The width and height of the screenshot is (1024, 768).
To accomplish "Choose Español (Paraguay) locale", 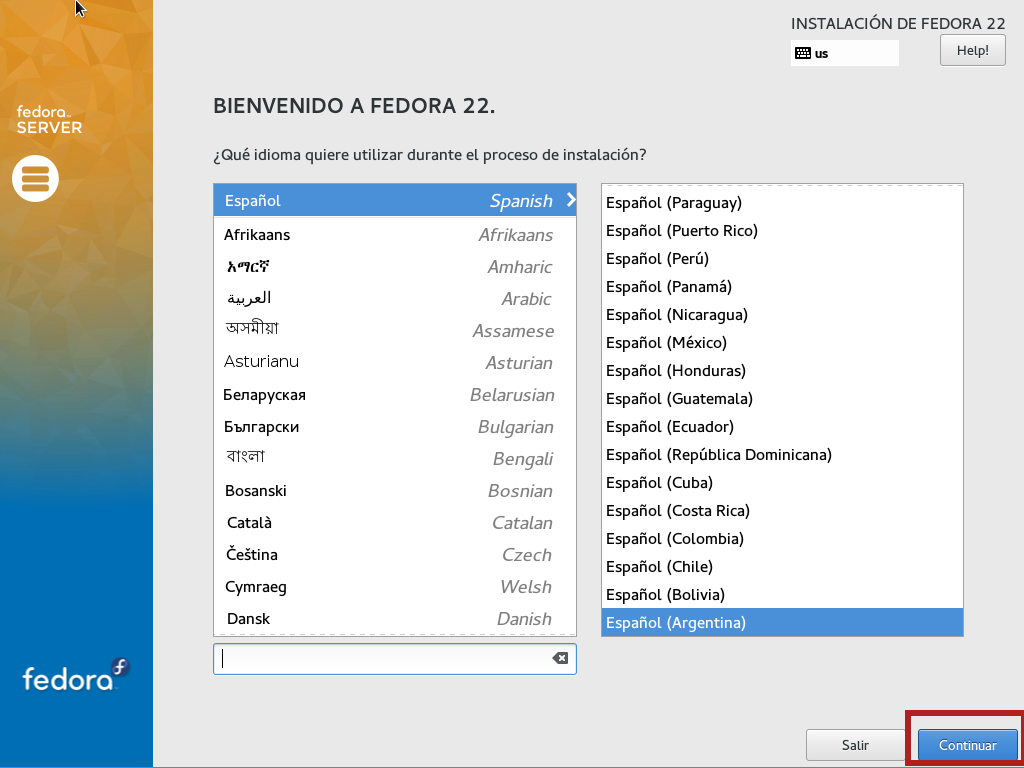I will pyautogui.click(x=782, y=202).
